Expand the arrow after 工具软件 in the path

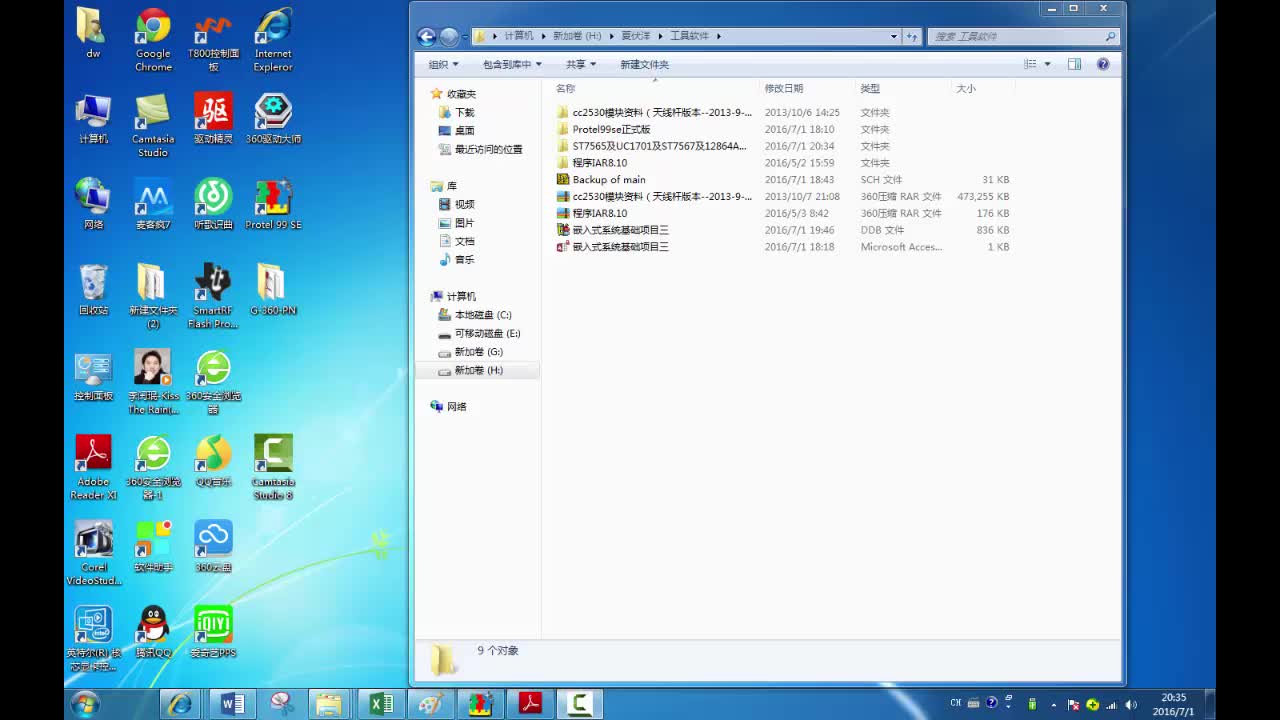pyautogui.click(x=718, y=36)
